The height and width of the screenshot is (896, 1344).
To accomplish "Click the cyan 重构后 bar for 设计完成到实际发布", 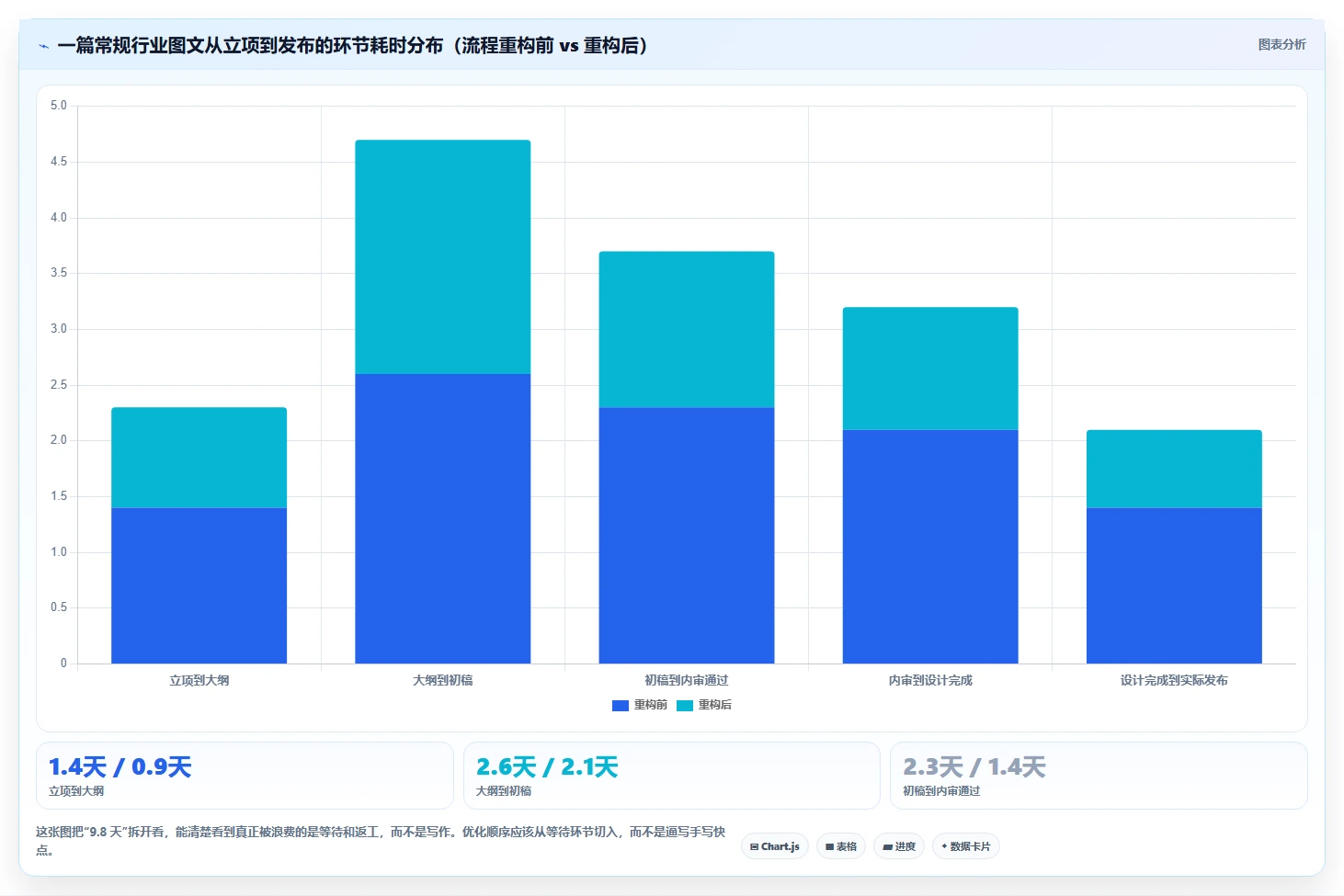I will point(1174,469).
